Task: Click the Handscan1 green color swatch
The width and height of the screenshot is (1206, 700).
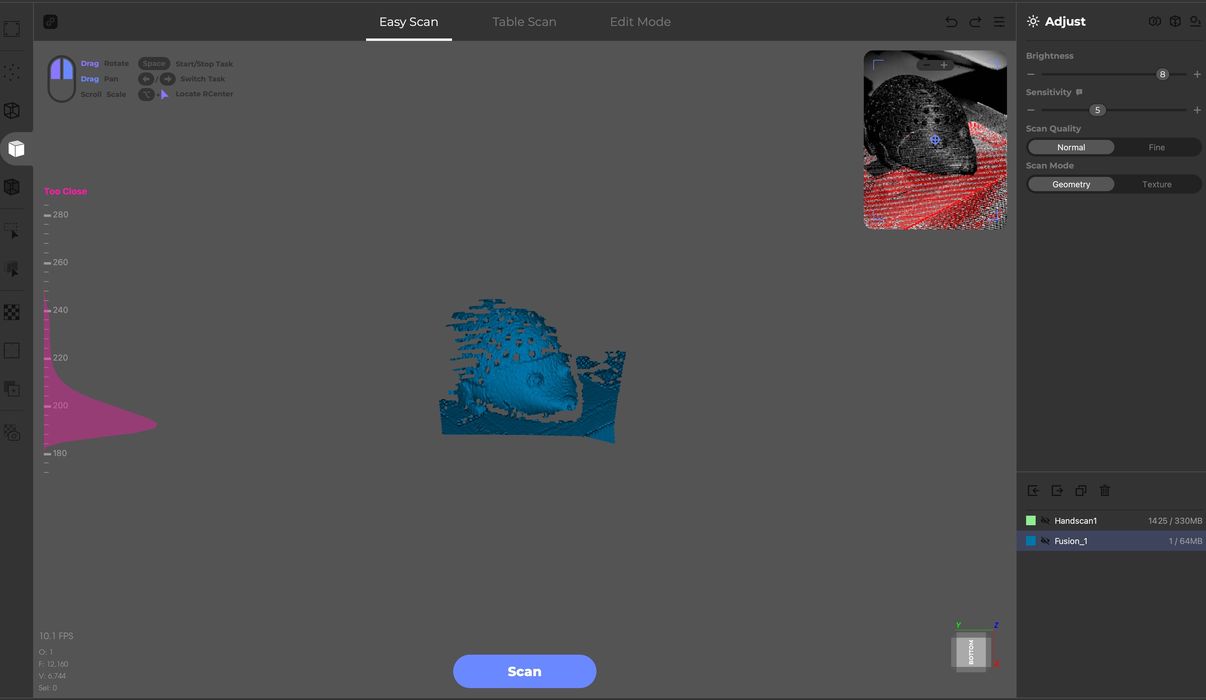Action: [x=1031, y=521]
